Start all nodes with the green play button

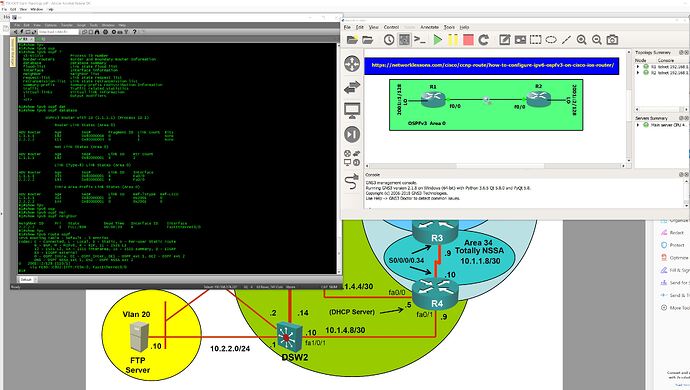pyautogui.click(x=437, y=40)
